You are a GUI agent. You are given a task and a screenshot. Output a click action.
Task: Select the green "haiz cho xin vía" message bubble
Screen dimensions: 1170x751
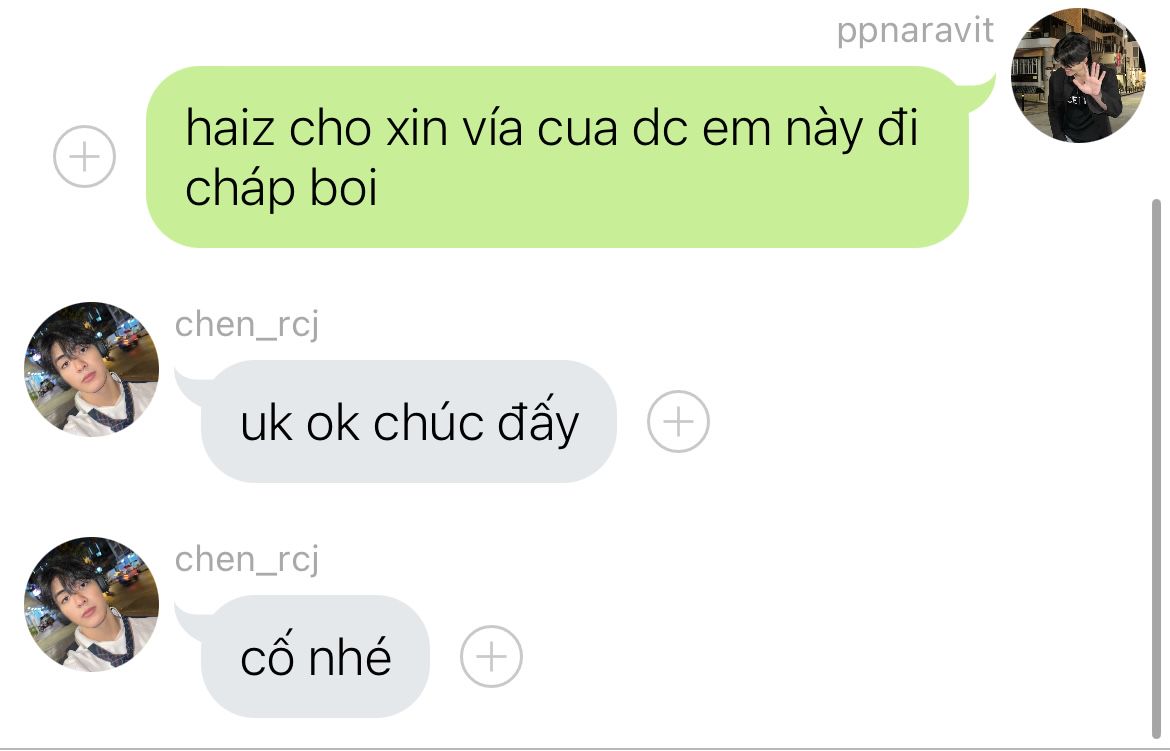point(557,157)
